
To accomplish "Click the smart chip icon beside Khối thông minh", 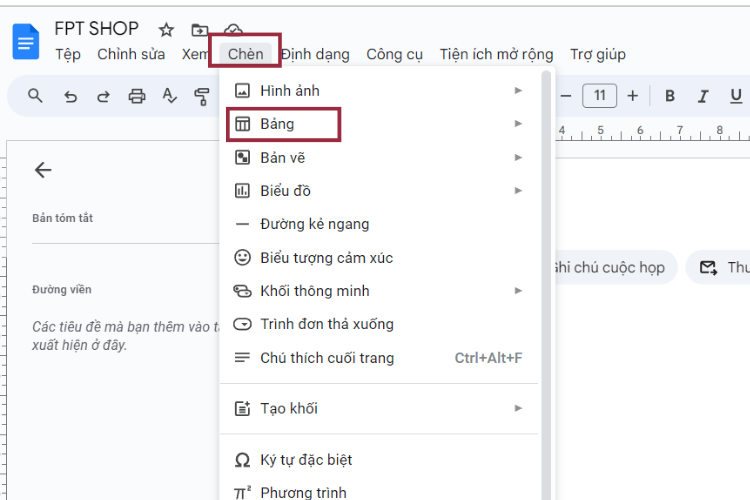I will pyautogui.click(x=242, y=291).
